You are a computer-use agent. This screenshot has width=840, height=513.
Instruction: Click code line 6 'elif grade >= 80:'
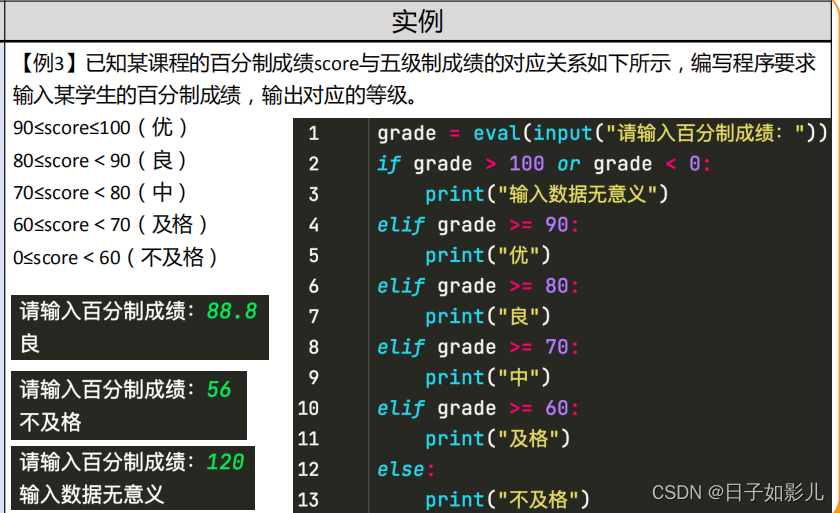click(478, 286)
